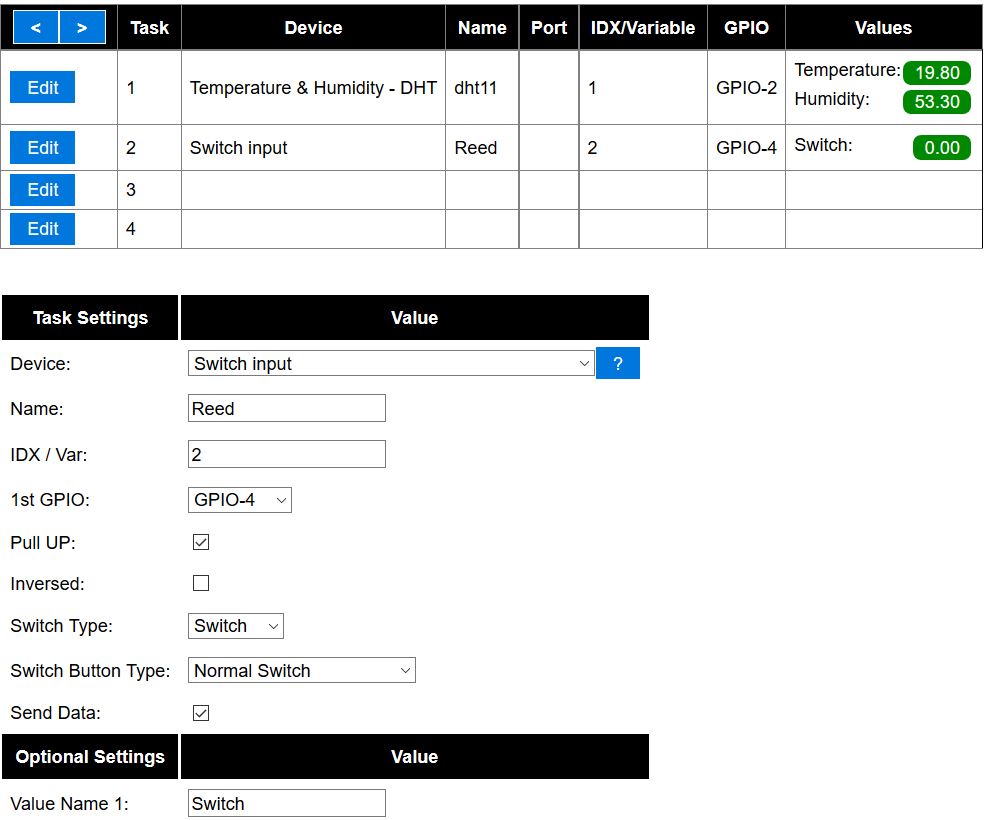Screen dimensions: 995x820
Task: Edit task 1 dht11 device
Action: (43, 87)
